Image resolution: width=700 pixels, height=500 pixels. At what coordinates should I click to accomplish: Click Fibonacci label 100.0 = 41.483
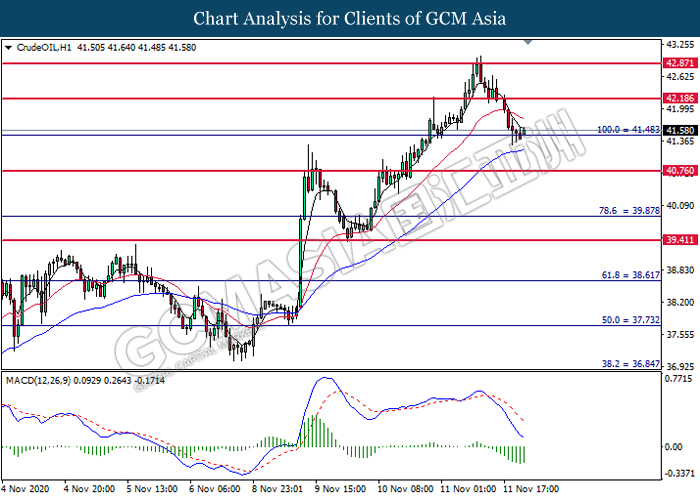pos(629,130)
